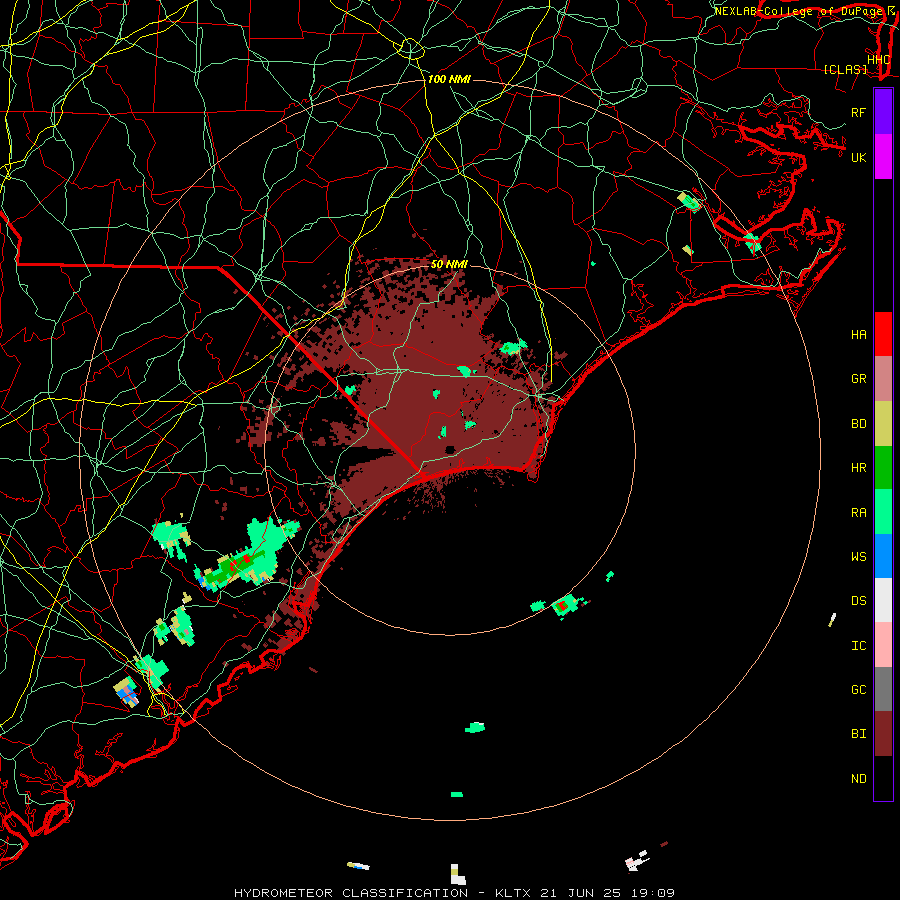The image size is (900, 900).
Task: Click the 50 NMI range ring label
Action: click(x=449, y=264)
